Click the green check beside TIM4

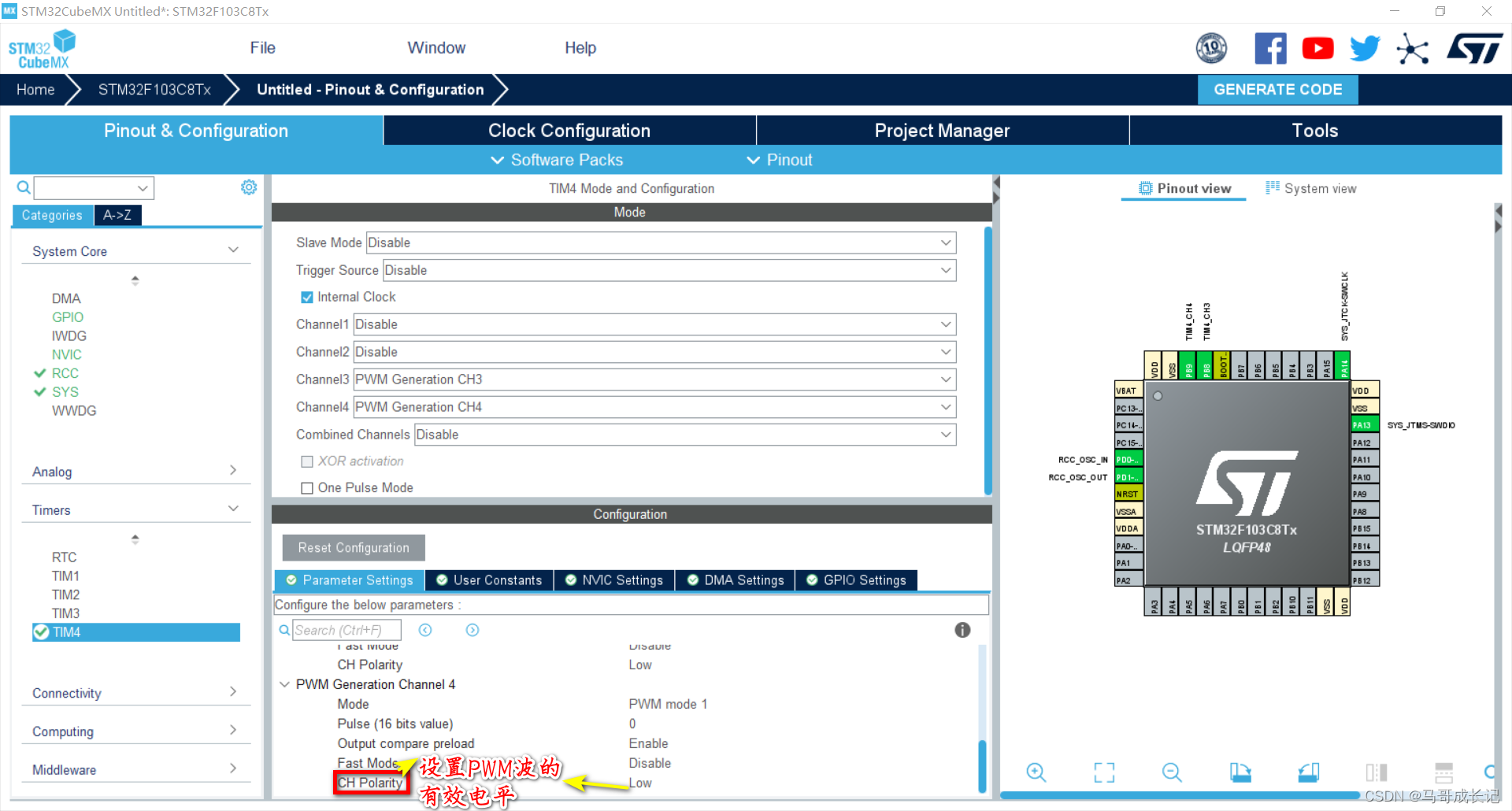[41, 632]
